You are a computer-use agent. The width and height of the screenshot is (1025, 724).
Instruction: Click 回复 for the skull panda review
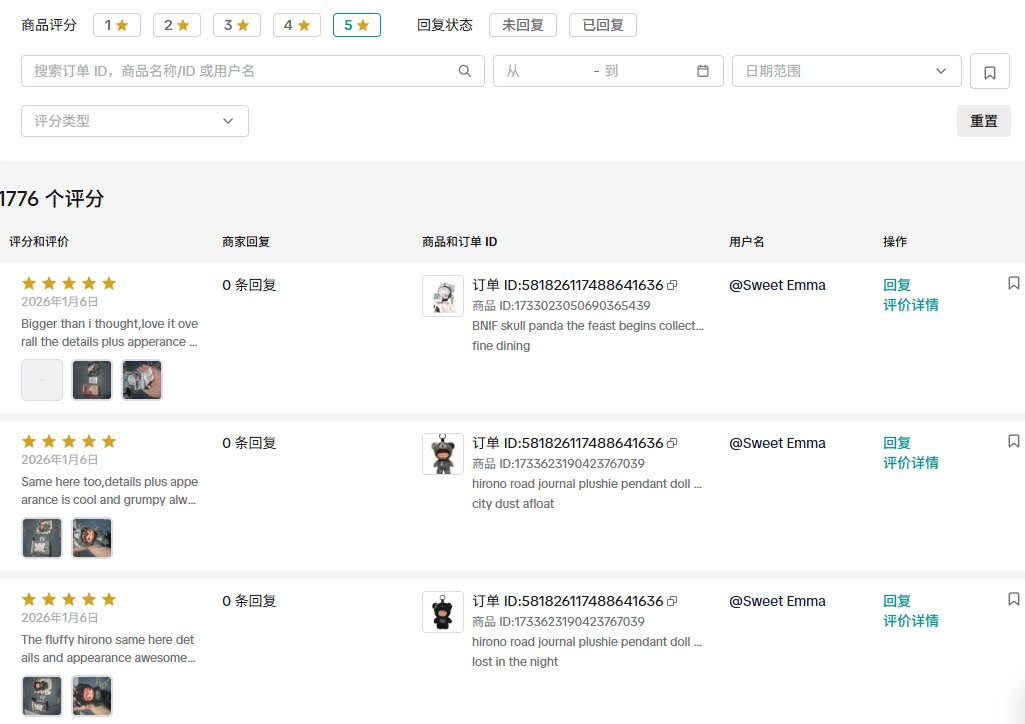(x=896, y=285)
